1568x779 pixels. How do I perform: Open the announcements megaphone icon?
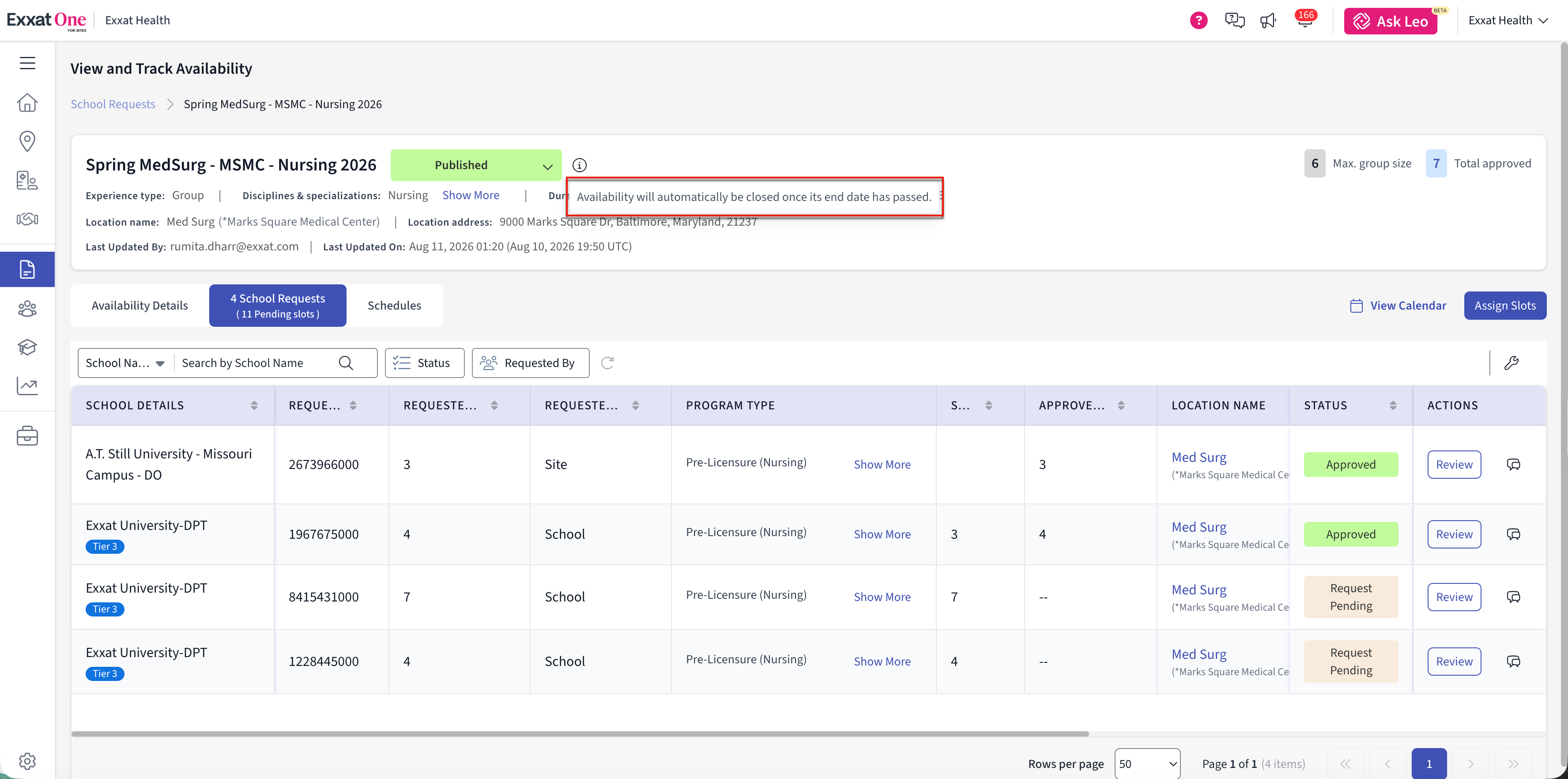[1268, 21]
